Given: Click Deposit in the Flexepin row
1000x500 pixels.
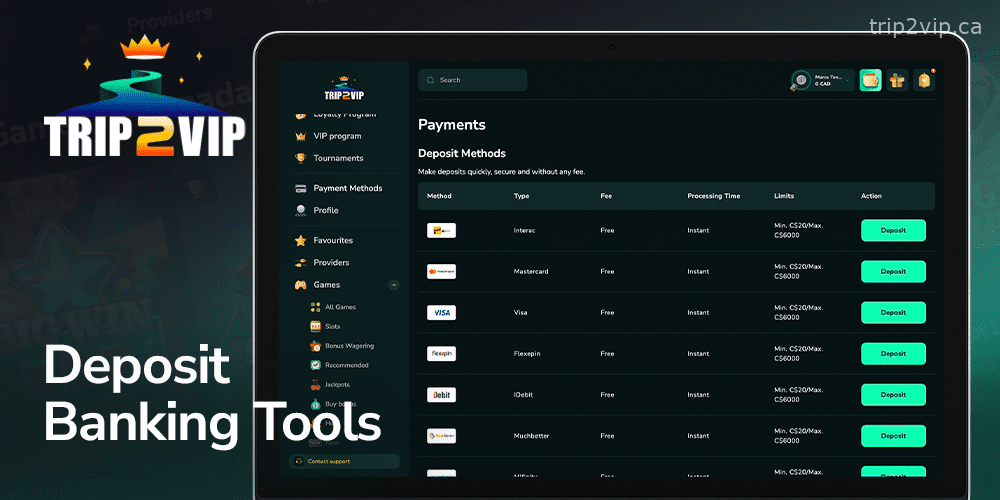Looking at the screenshot, I should click(893, 353).
